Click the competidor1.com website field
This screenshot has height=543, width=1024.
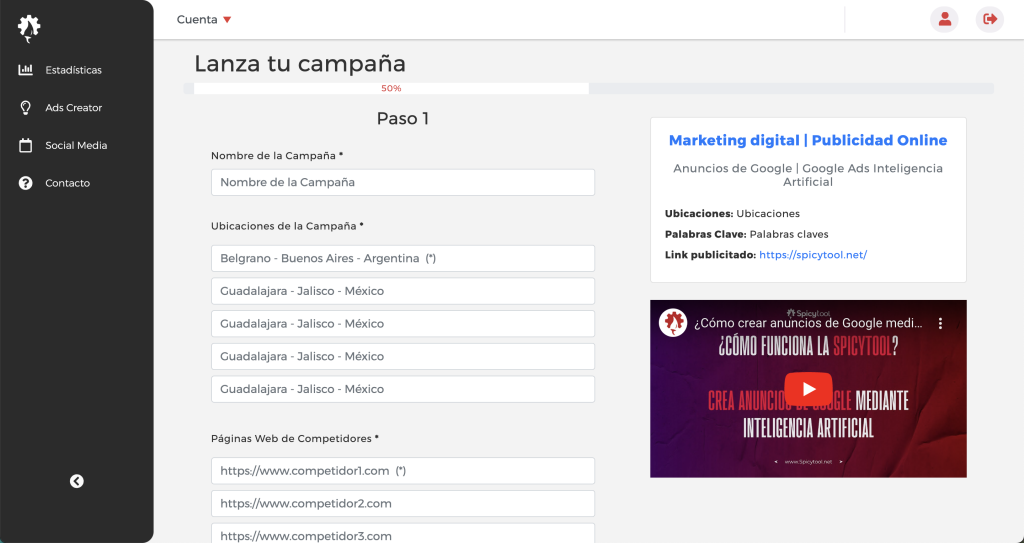[403, 470]
